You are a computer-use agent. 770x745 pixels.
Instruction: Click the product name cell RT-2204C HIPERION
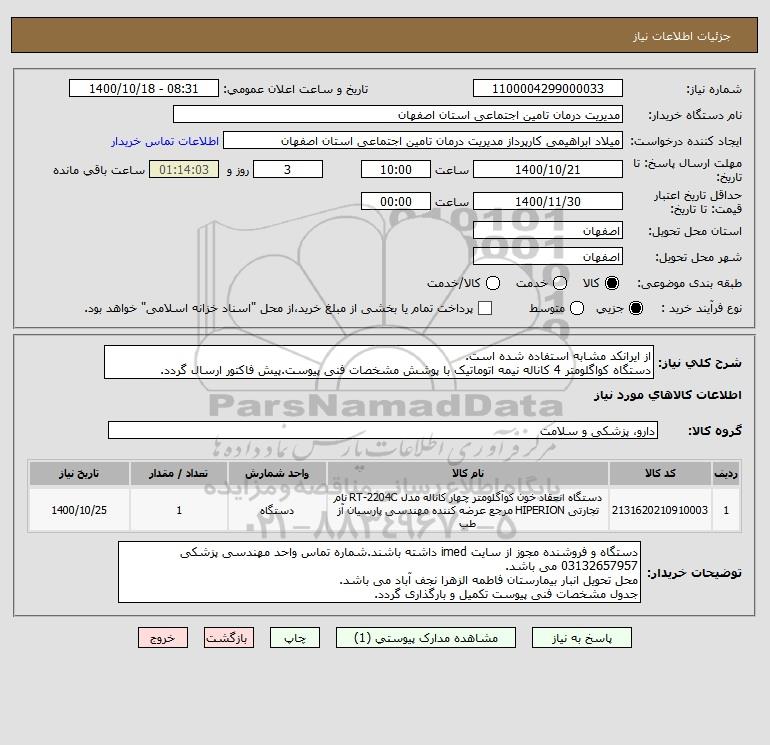(x=468, y=510)
